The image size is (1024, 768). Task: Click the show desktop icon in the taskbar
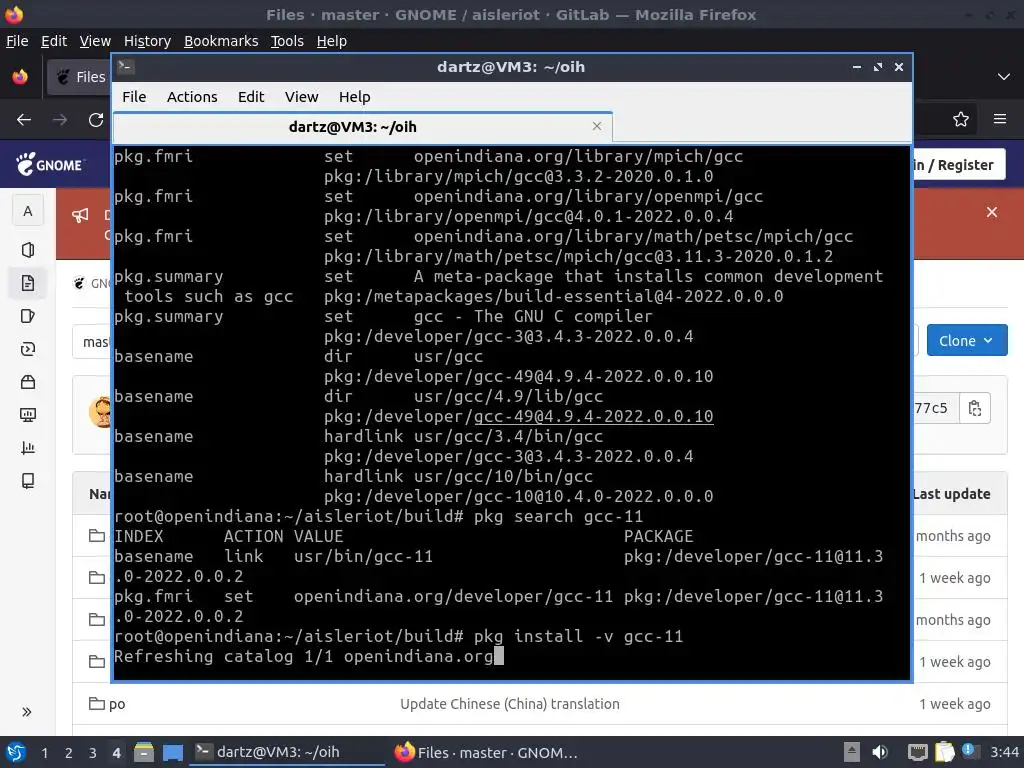173,752
